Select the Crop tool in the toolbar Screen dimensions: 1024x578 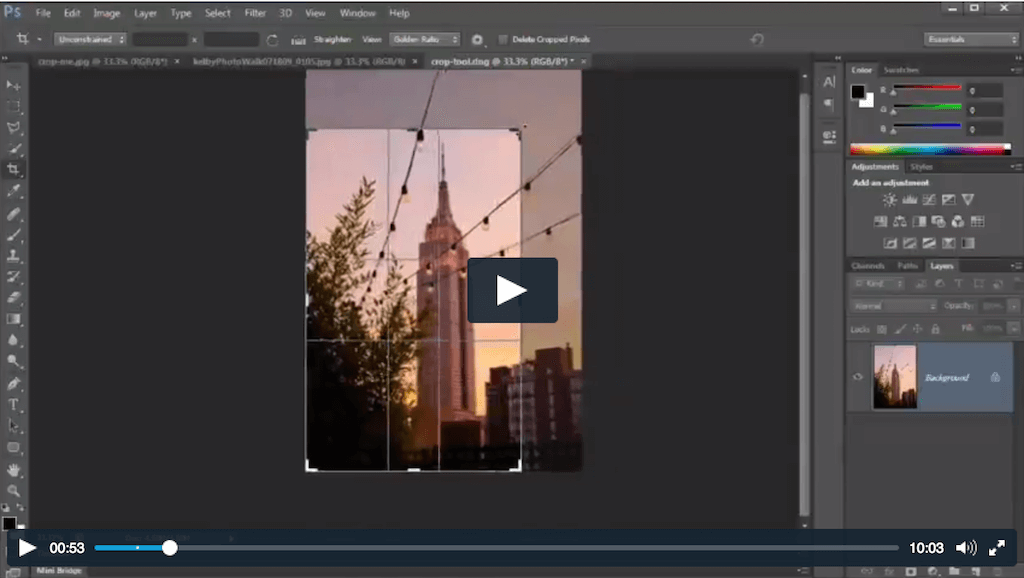[14, 166]
